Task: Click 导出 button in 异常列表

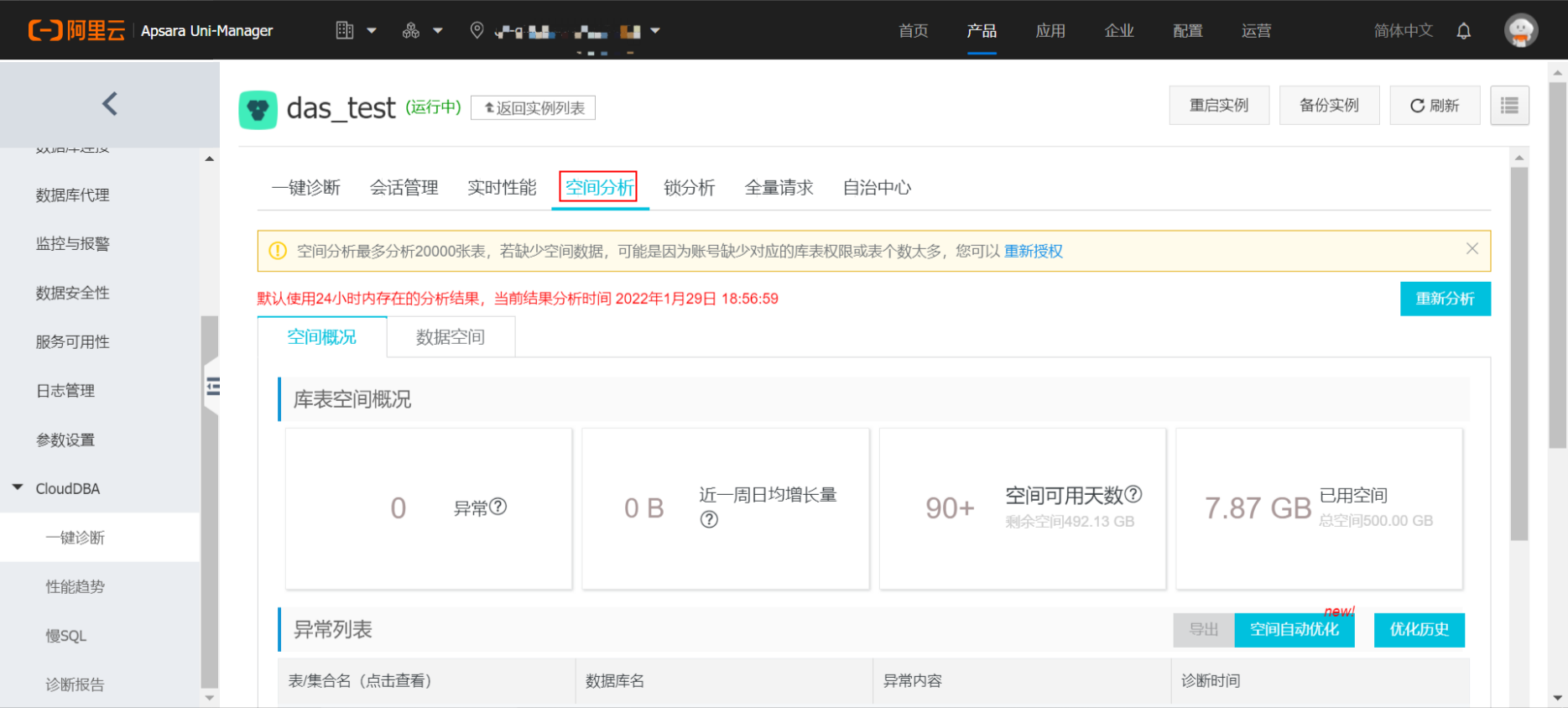Action: (1204, 630)
